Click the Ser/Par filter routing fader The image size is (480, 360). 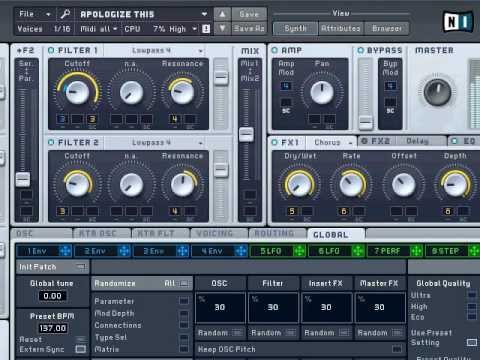tap(23, 179)
